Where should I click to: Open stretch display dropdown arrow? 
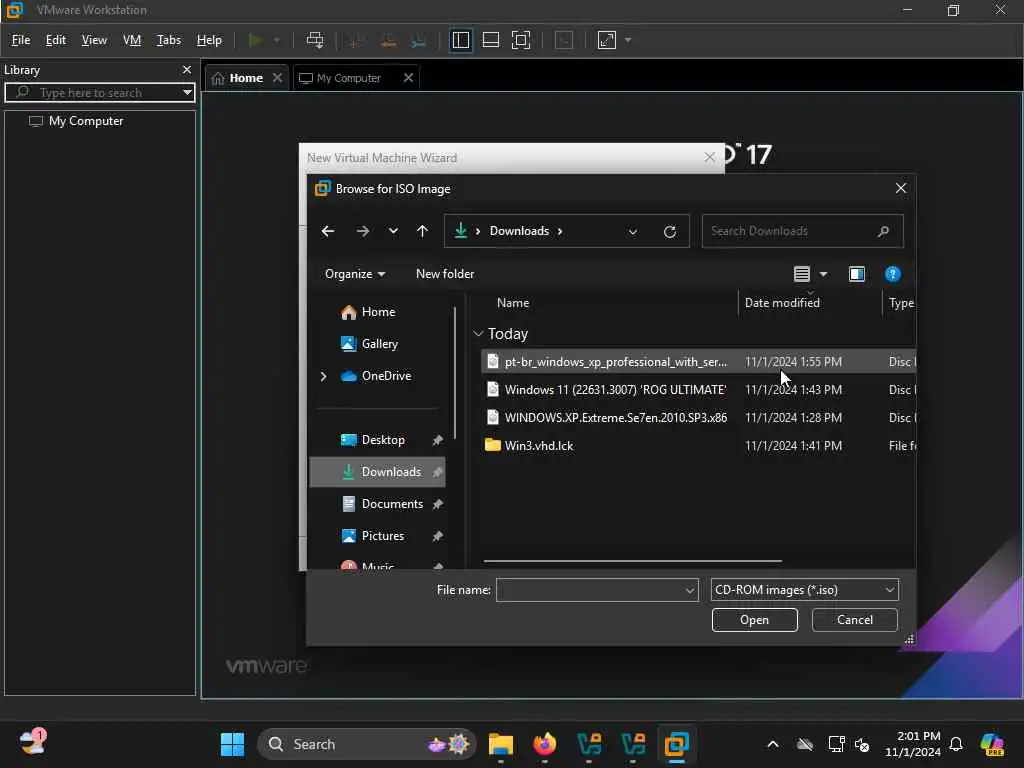coord(628,40)
